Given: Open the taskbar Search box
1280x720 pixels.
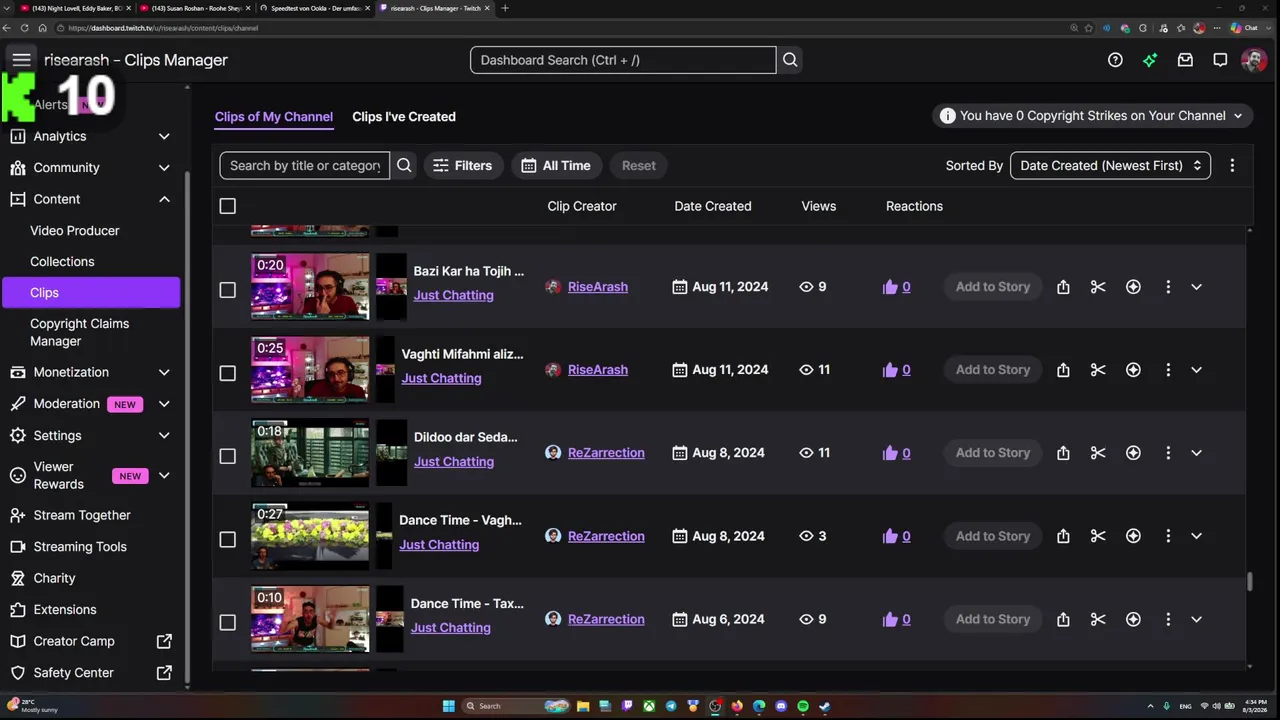Looking at the screenshot, I should 516,706.
